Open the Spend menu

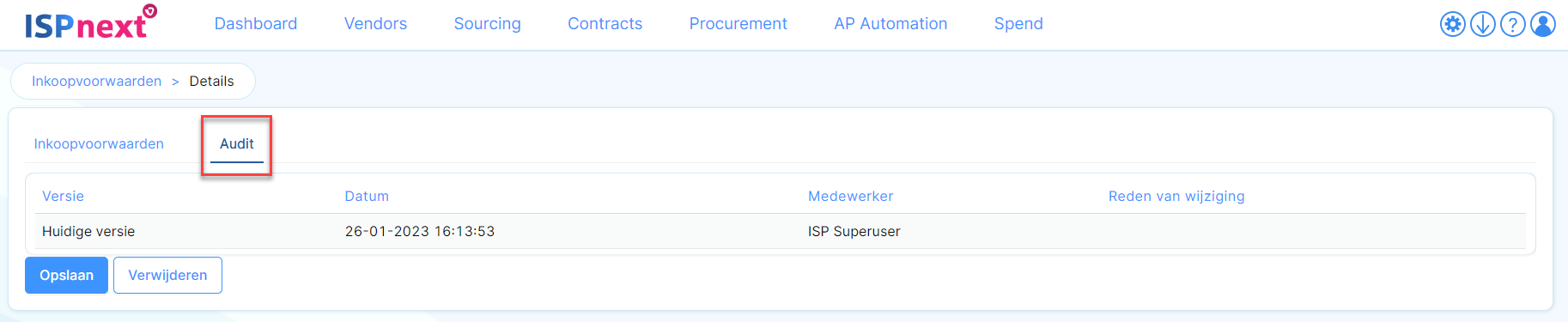point(1018,24)
